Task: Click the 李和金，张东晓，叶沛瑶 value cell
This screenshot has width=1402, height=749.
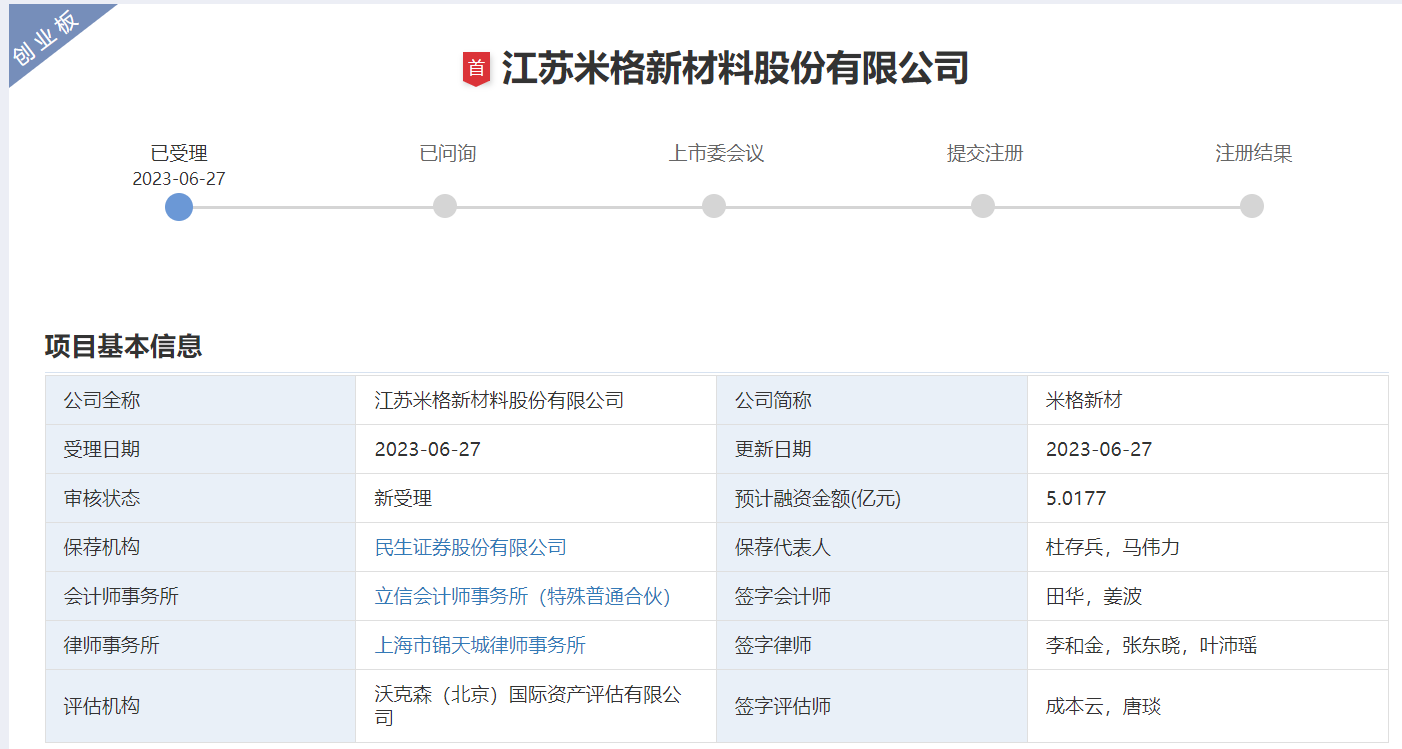Action: [1207, 645]
